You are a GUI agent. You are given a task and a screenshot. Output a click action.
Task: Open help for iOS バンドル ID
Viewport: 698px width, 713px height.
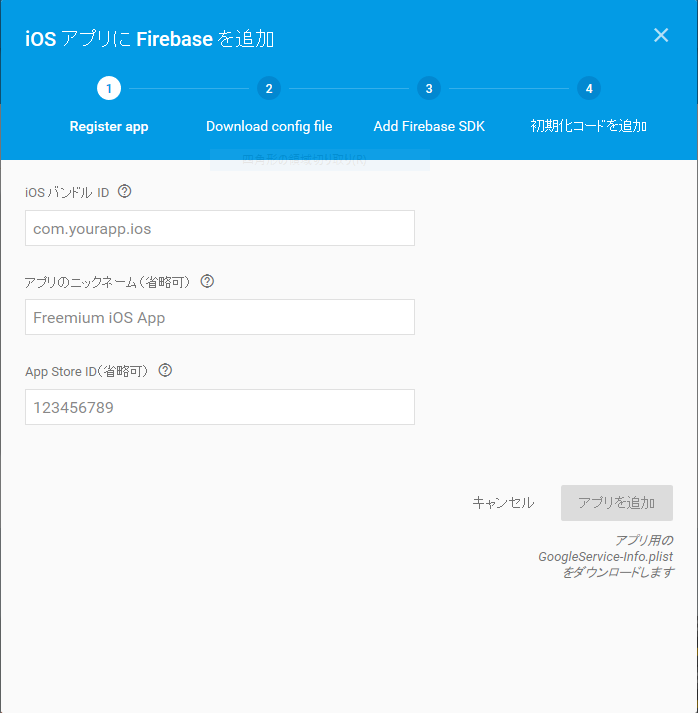125,191
